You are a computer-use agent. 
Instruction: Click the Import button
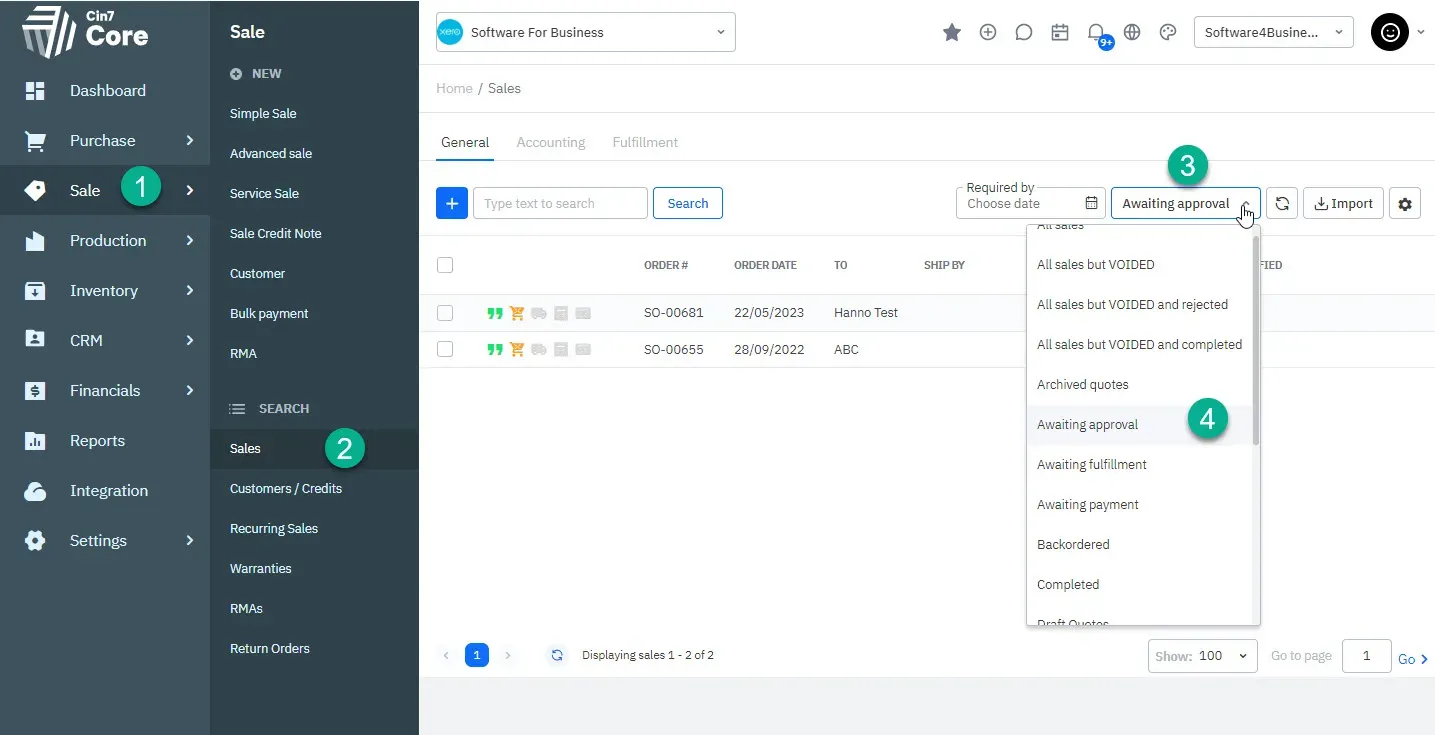1343,203
